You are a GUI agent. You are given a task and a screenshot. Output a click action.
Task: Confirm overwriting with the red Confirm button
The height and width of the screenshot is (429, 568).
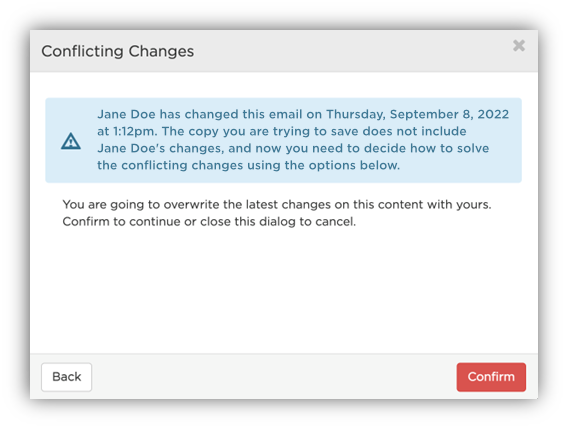[491, 377]
